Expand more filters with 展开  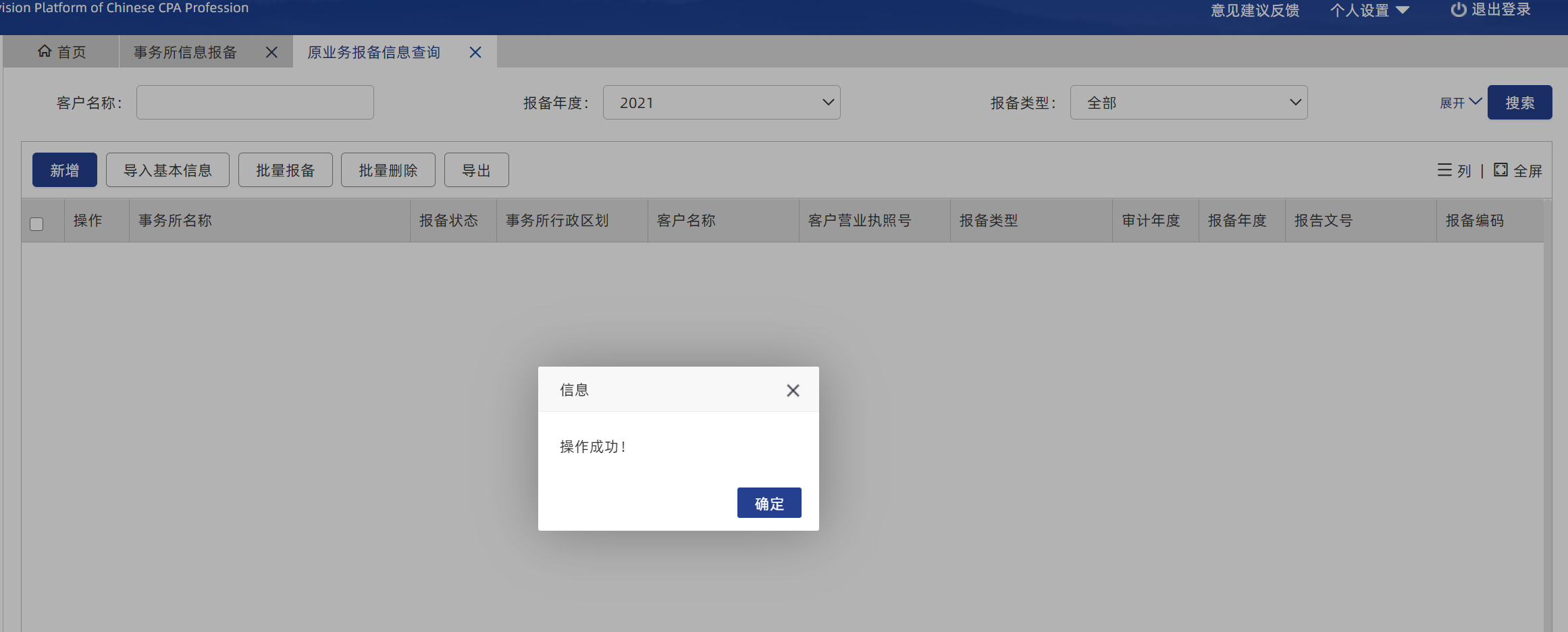[1460, 103]
